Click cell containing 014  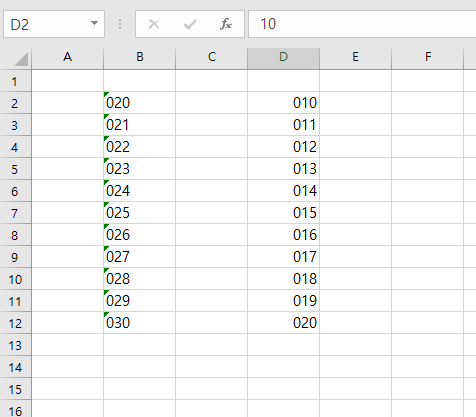click(x=284, y=191)
